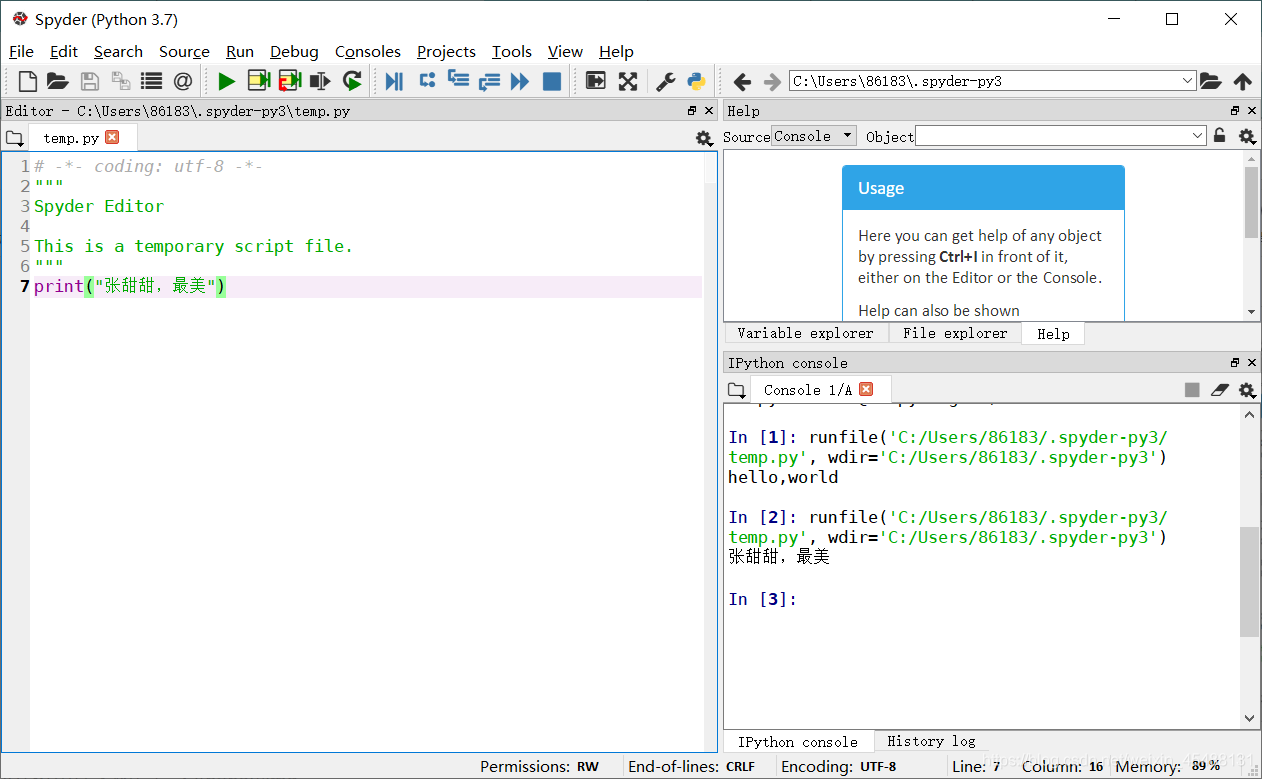This screenshot has width=1262, height=779.
Task: Clear console with the eraser icon
Action: (1219, 390)
